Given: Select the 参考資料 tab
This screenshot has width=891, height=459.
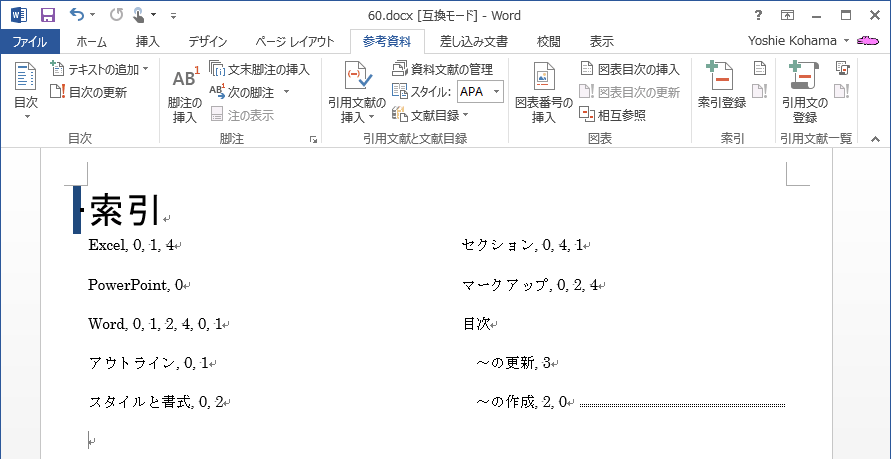Looking at the screenshot, I should tap(387, 41).
